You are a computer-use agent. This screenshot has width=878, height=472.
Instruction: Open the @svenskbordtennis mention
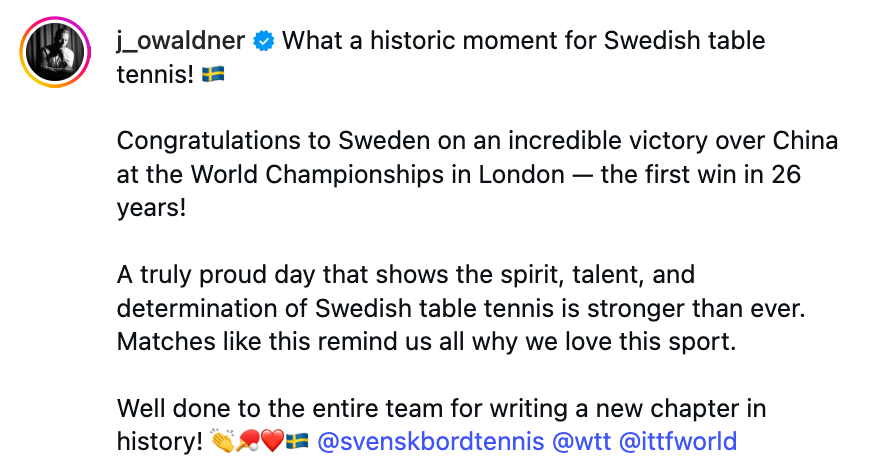pos(431,441)
